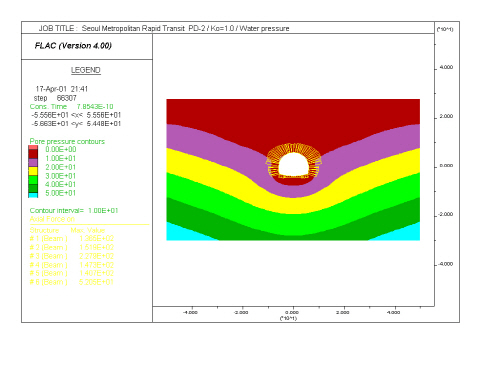This screenshot has width=500, height=375.
Task: Click the pink legend color swatch
Action: (33, 147)
